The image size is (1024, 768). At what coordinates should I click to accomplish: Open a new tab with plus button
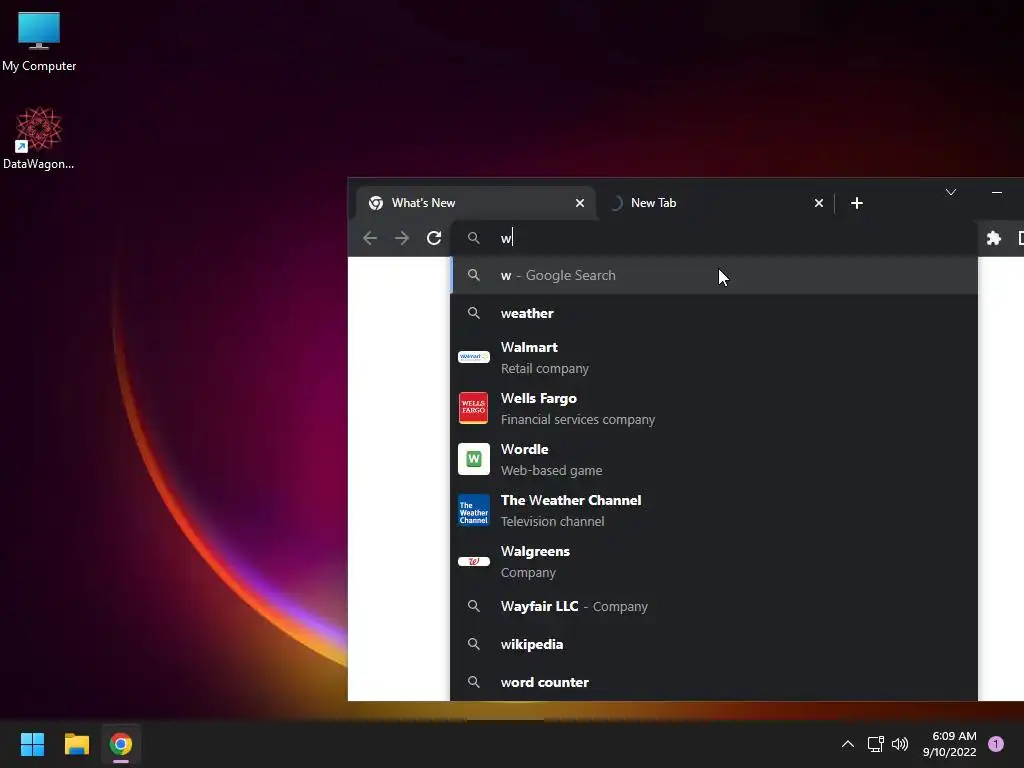coord(857,203)
